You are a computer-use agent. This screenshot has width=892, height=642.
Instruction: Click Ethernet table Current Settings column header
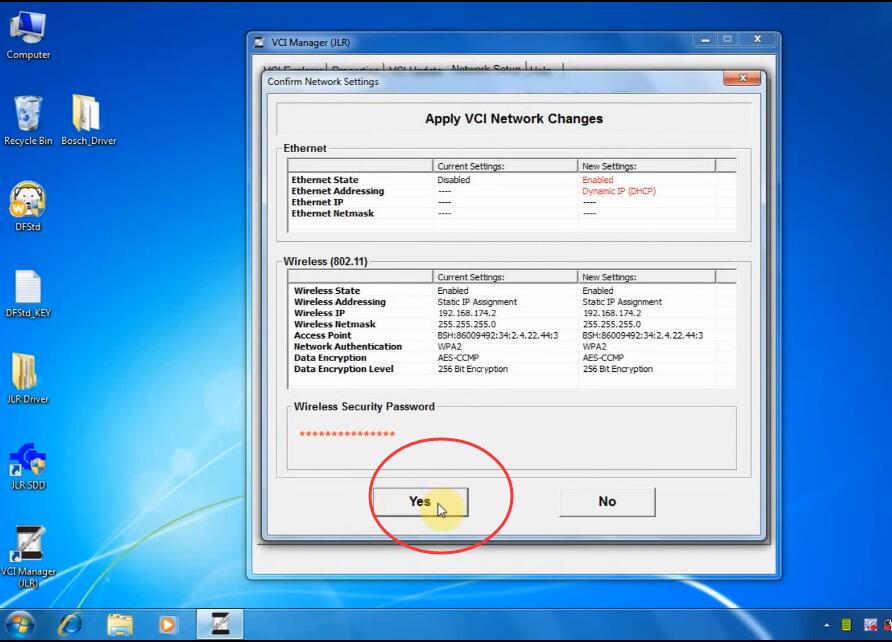(x=505, y=166)
